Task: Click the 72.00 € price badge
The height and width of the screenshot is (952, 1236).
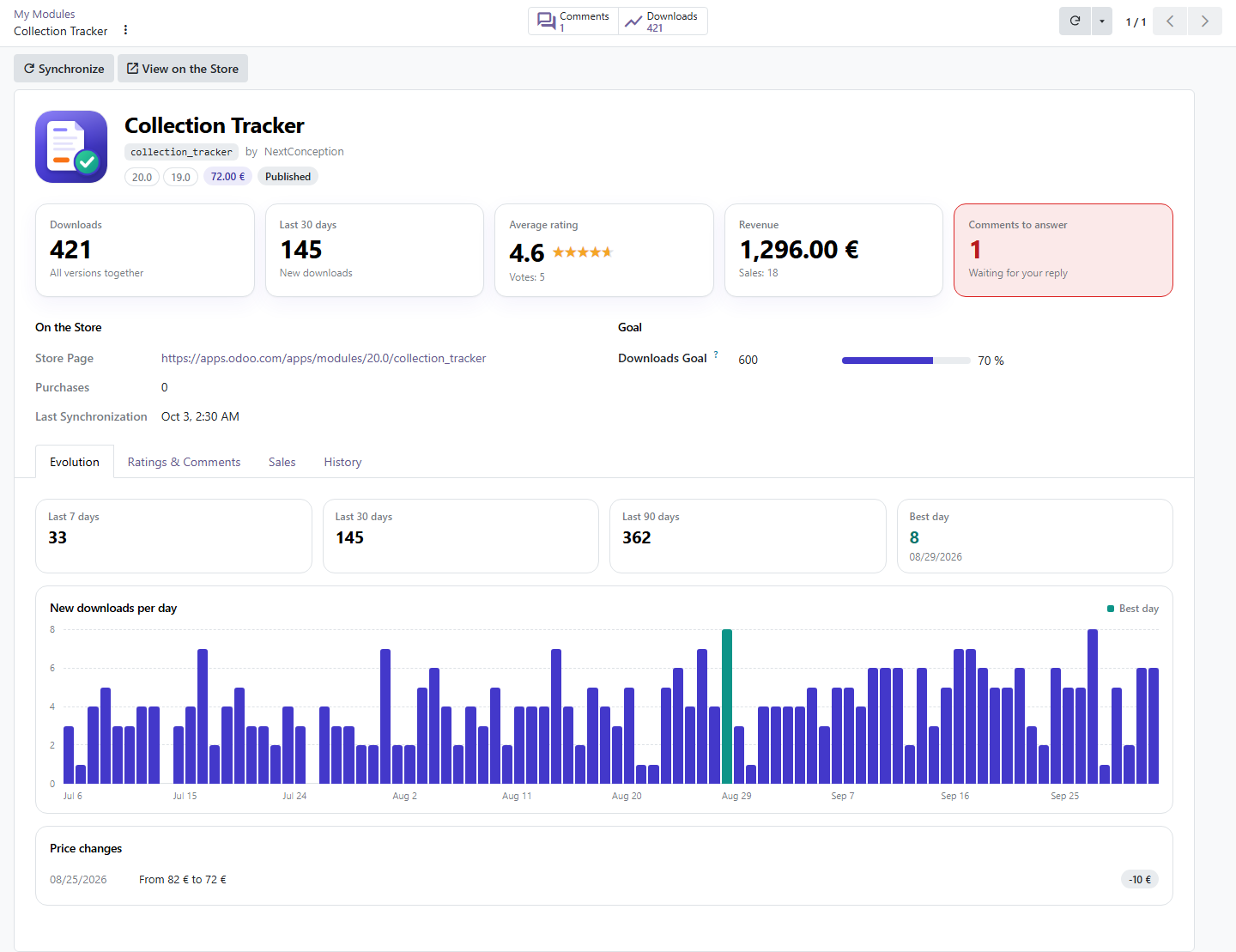Action: (x=227, y=177)
